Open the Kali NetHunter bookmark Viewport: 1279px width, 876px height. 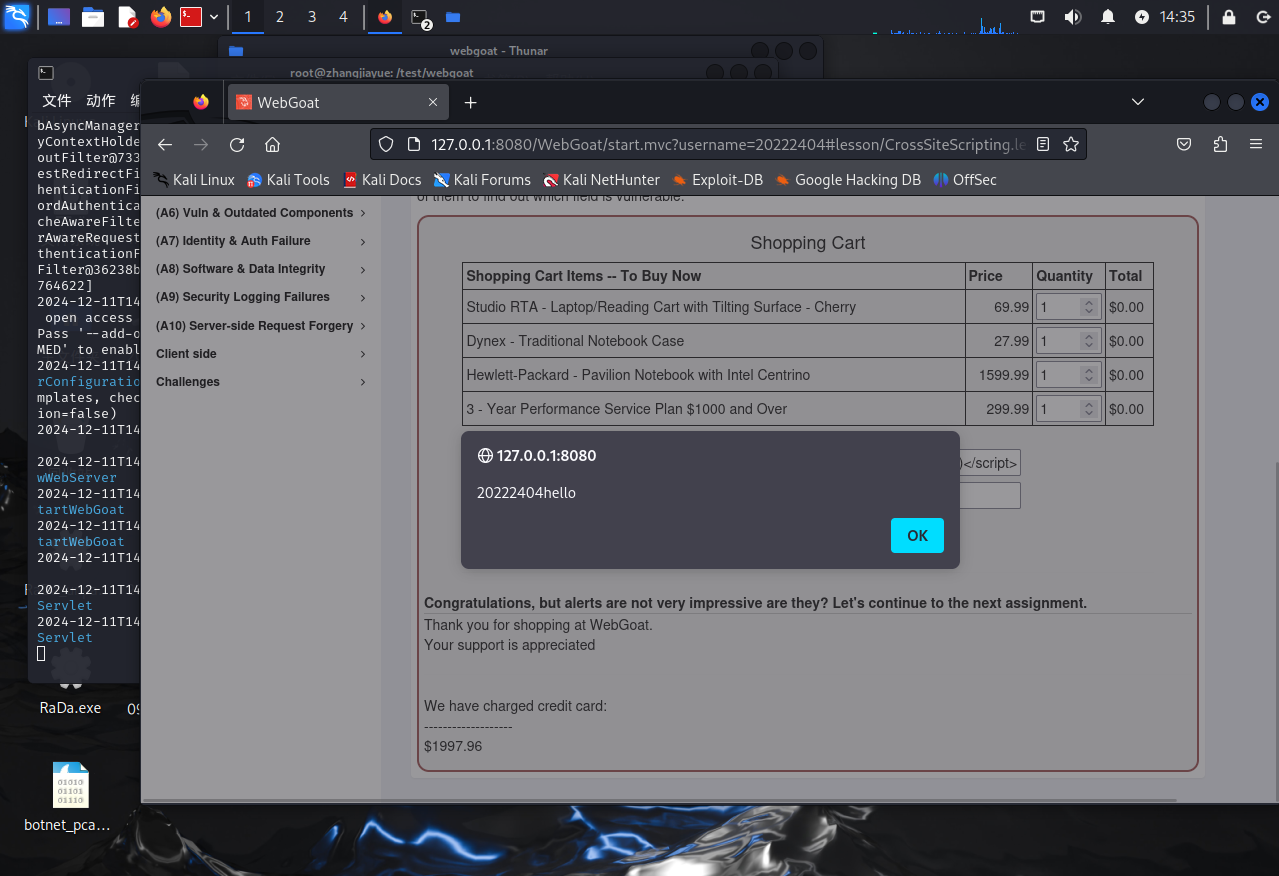click(x=601, y=180)
